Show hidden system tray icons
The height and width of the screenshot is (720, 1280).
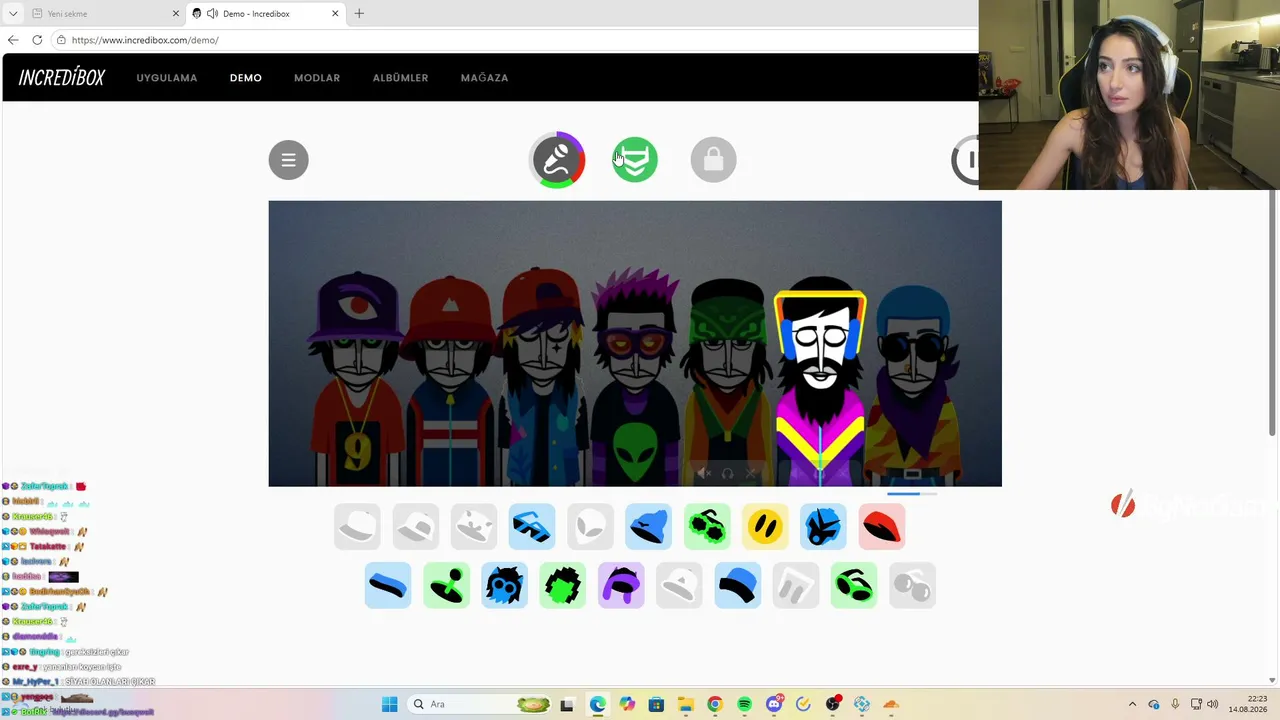pyautogui.click(x=1132, y=704)
